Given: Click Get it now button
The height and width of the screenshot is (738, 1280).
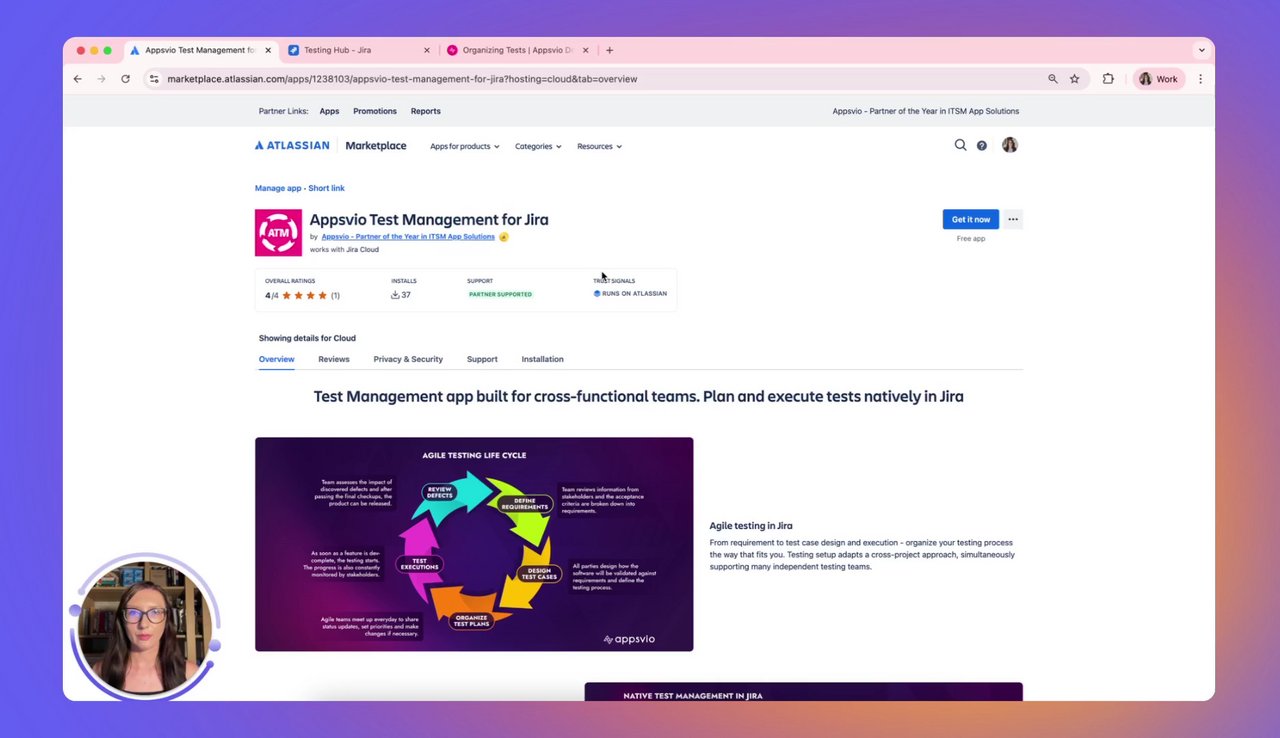Looking at the screenshot, I should [x=971, y=219].
